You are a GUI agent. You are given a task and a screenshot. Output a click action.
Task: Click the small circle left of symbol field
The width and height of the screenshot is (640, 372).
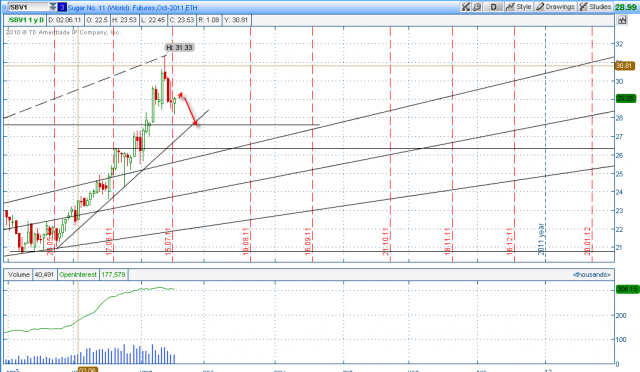pyautogui.click(x=4, y=7)
